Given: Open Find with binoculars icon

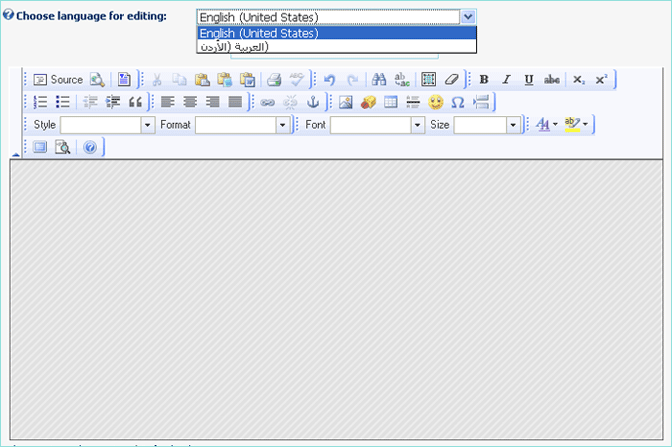Looking at the screenshot, I should tap(379, 80).
